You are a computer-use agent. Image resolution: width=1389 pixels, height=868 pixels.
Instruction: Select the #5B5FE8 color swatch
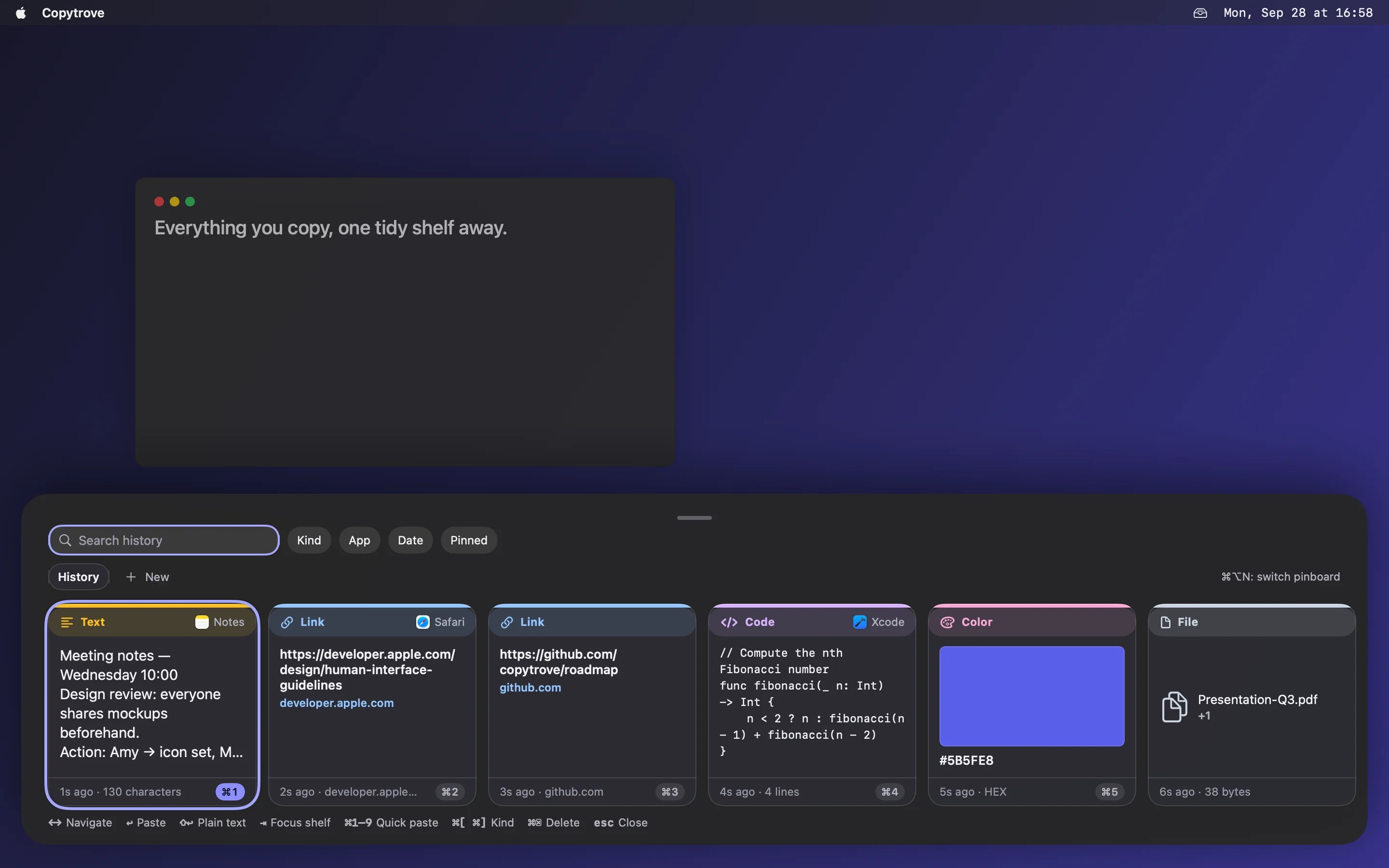[x=1032, y=696]
